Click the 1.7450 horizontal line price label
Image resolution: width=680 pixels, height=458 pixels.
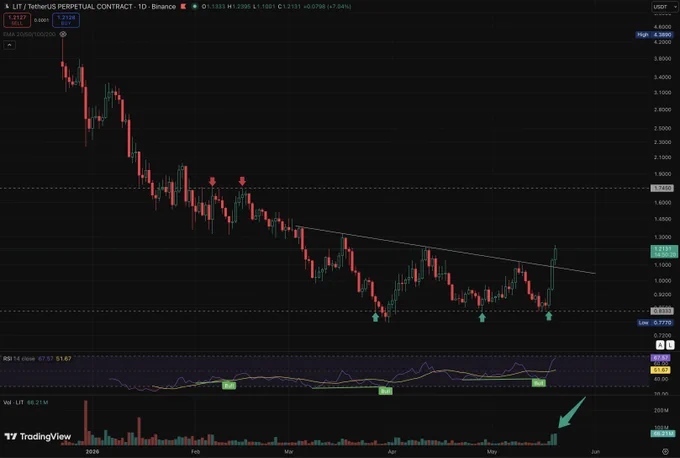click(662, 188)
